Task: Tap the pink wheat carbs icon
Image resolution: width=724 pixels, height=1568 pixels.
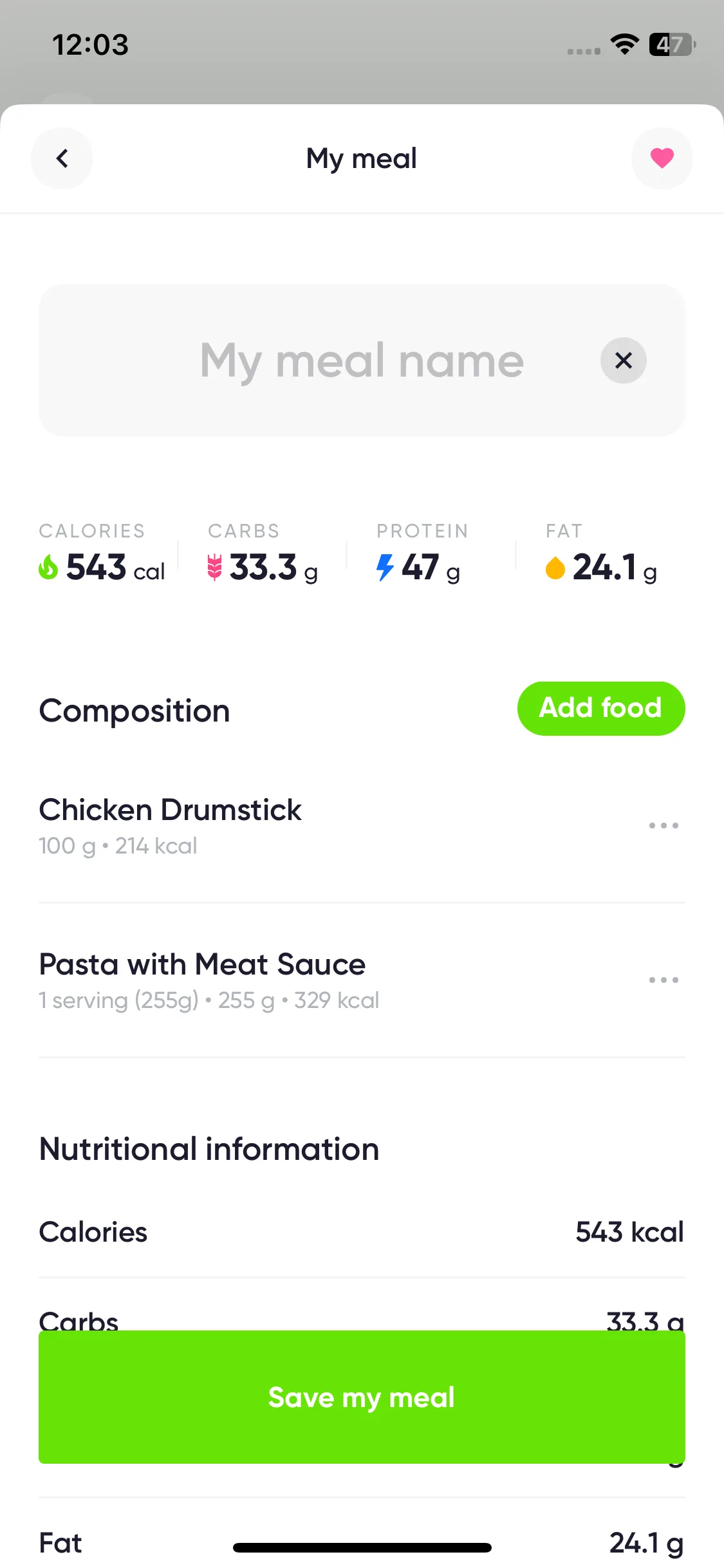Action: coord(214,568)
